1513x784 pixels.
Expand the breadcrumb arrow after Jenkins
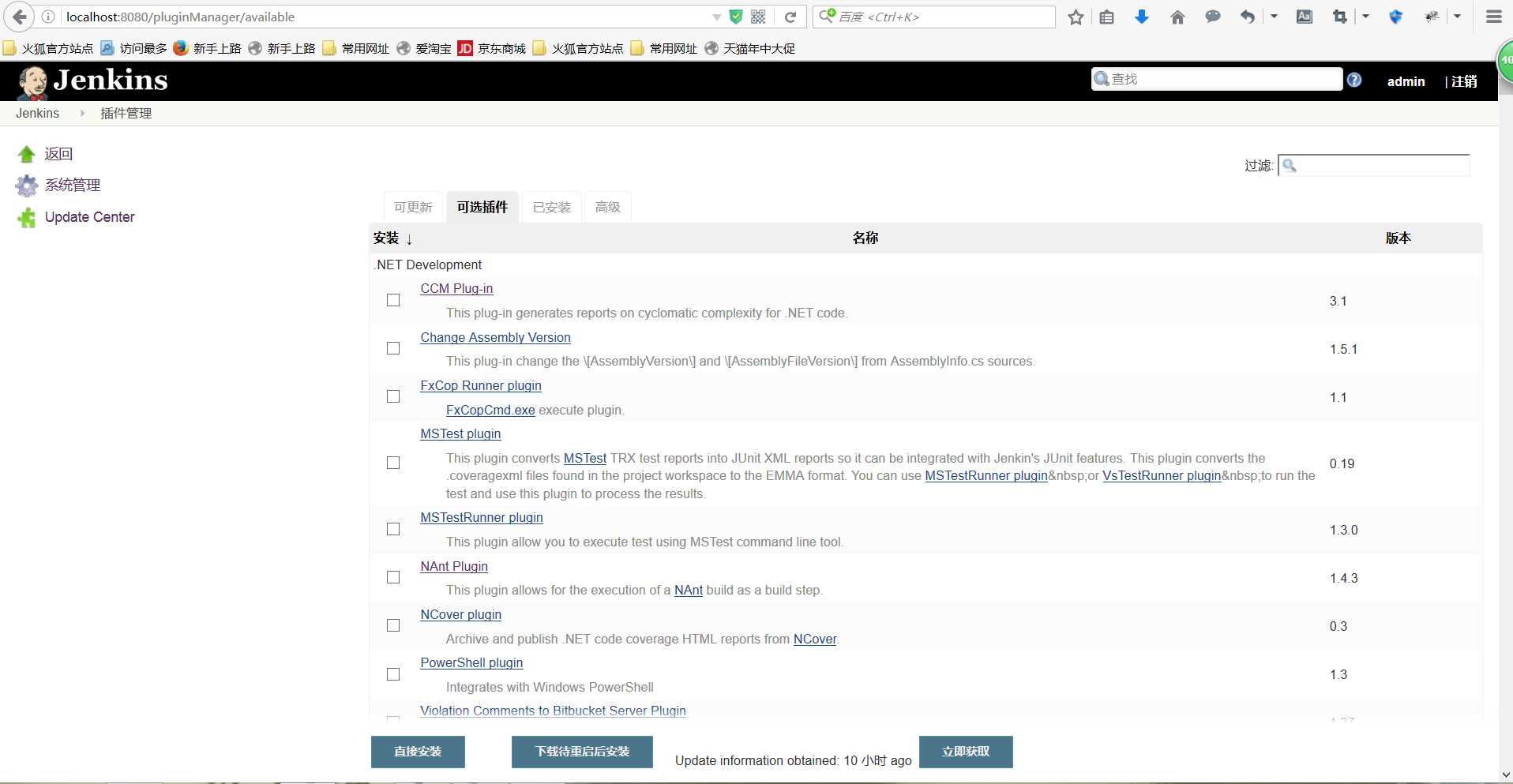click(x=82, y=113)
